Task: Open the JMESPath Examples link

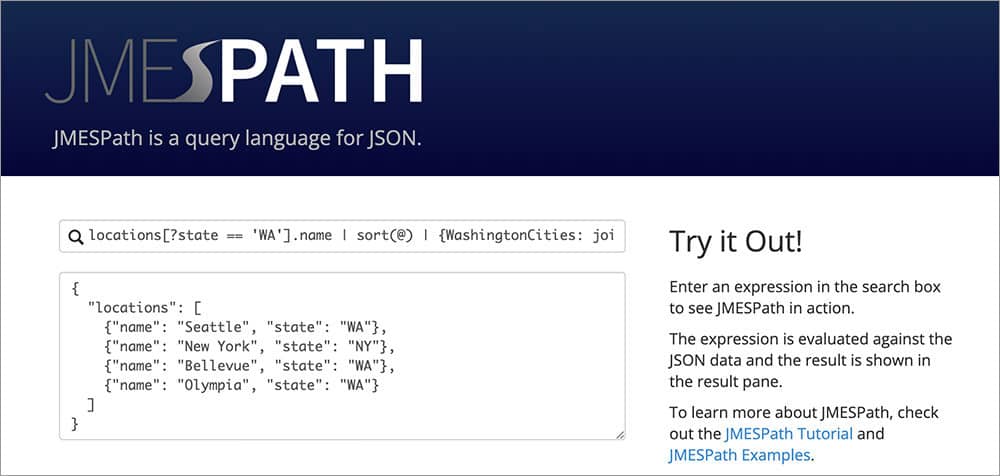Action: (740, 455)
